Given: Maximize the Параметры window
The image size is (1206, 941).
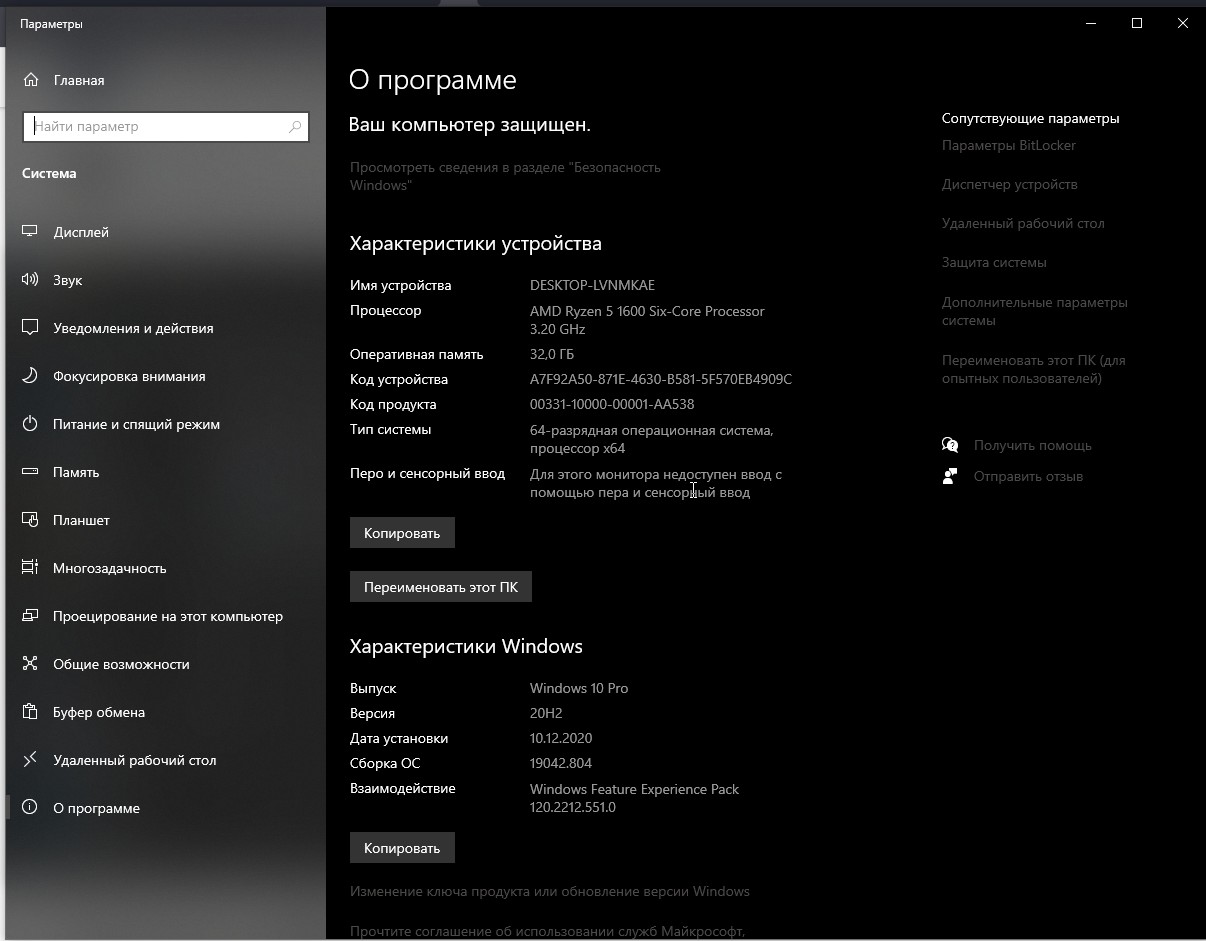Looking at the screenshot, I should (x=1137, y=23).
